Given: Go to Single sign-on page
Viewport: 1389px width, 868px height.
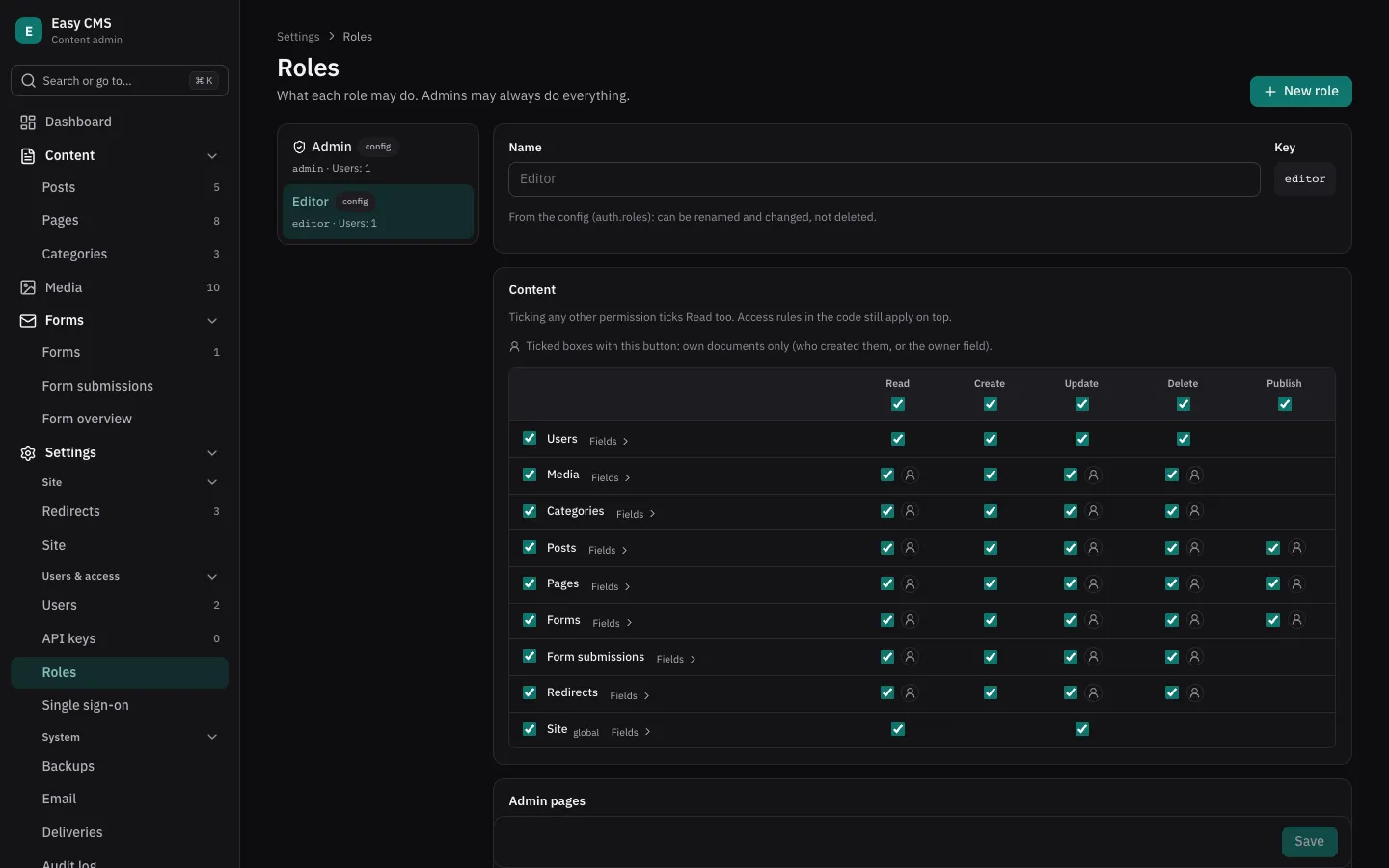Looking at the screenshot, I should click(x=120, y=705).
